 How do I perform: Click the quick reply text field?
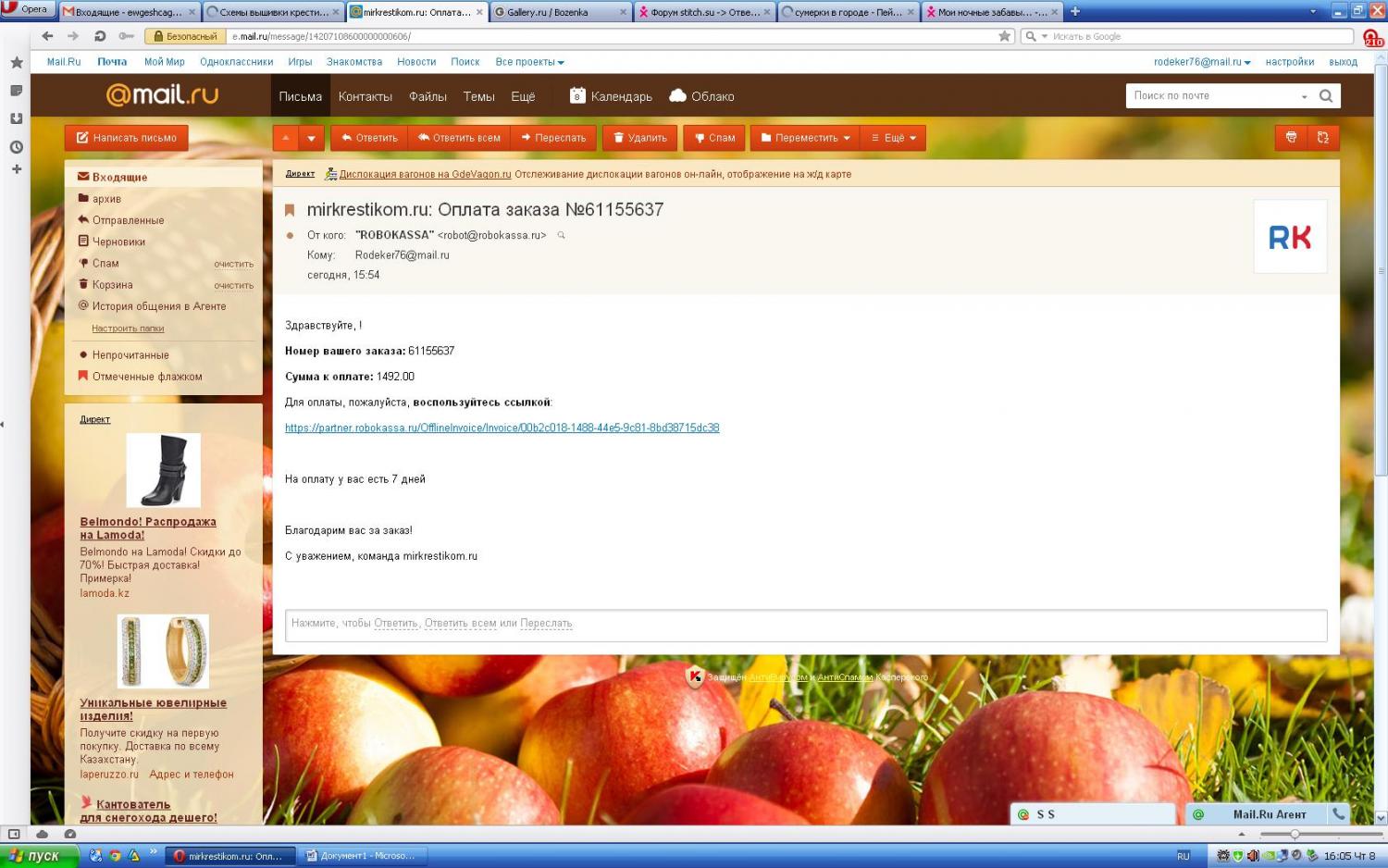[x=805, y=624]
